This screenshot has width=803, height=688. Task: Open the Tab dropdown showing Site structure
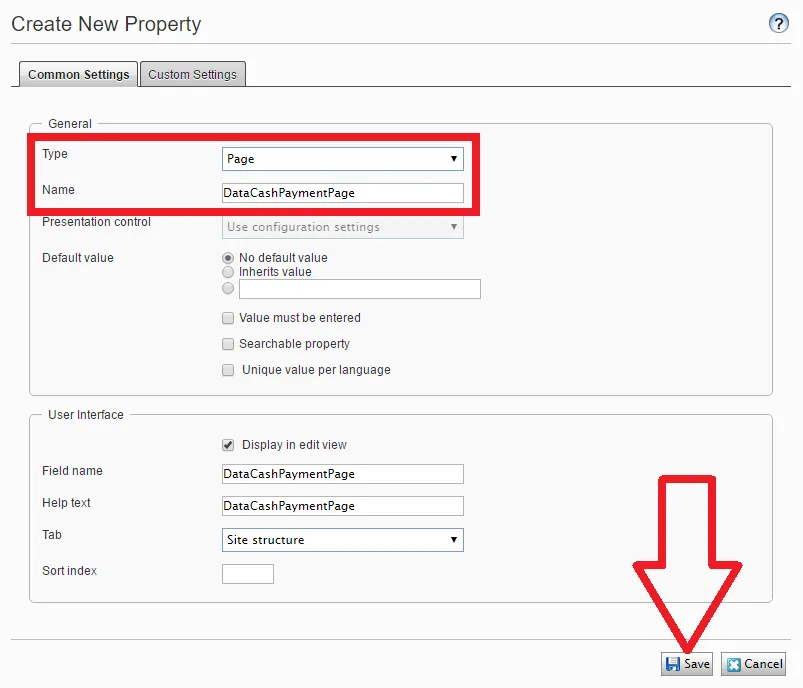pyautogui.click(x=343, y=540)
